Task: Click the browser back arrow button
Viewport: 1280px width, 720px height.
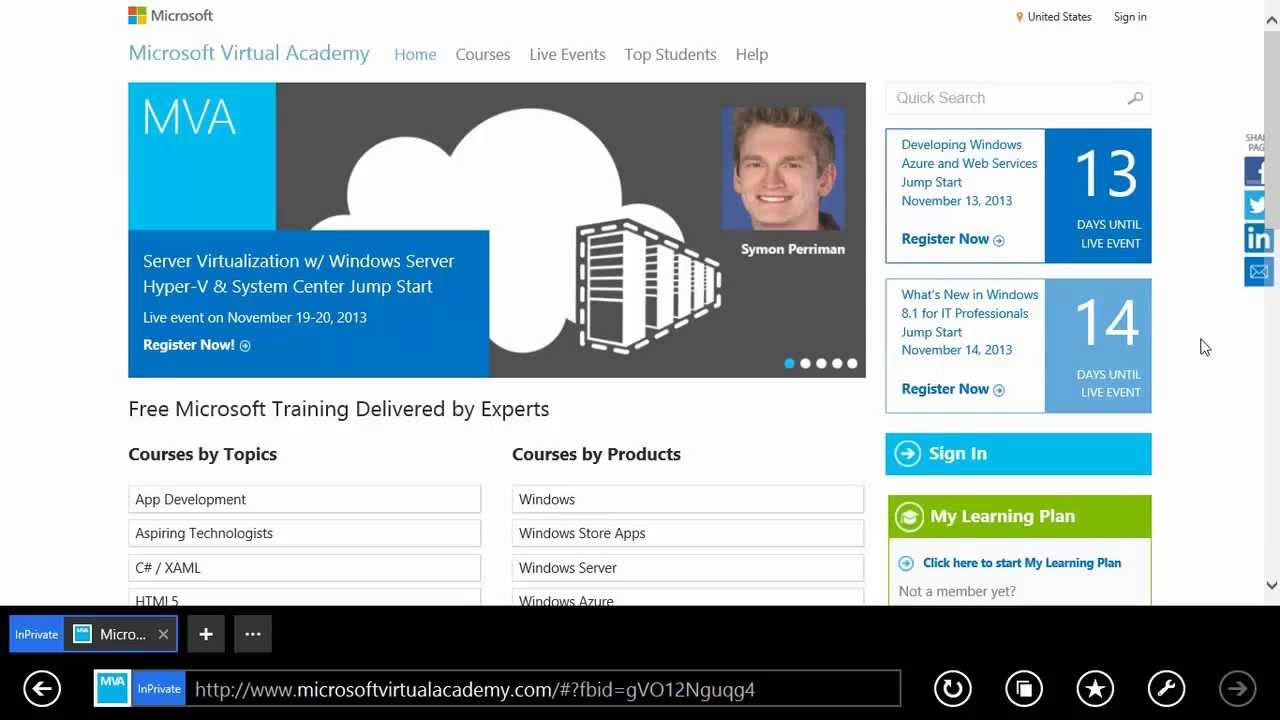Action: (x=42, y=688)
